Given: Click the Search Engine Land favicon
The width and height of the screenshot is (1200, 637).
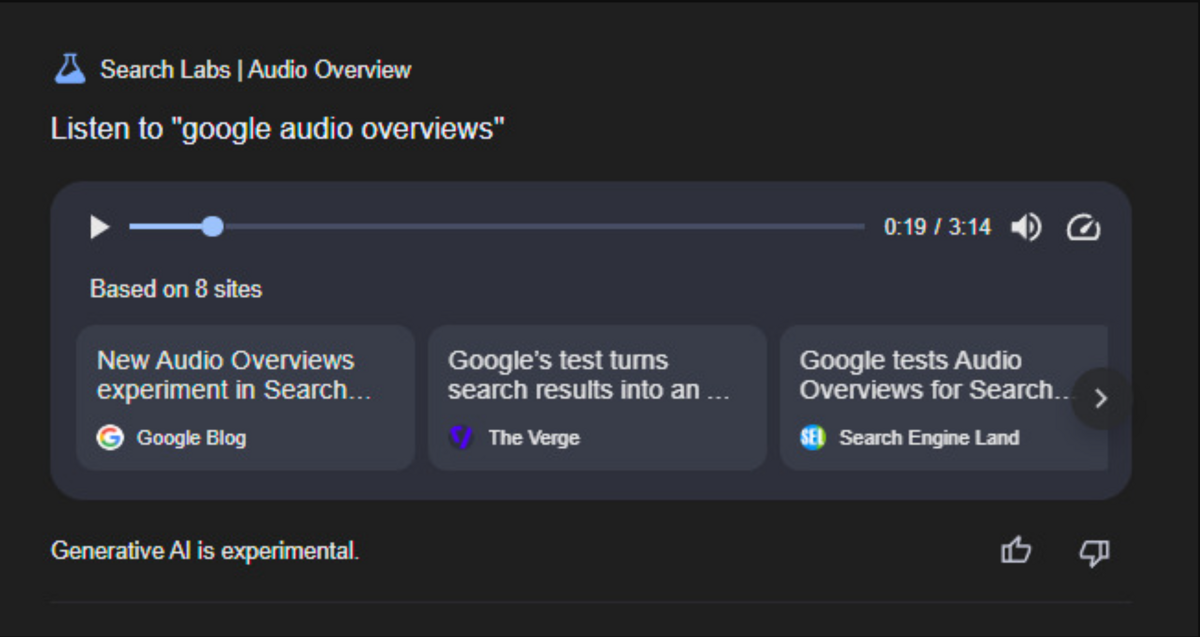Looking at the screenshot, I should [x=813, y=437].
